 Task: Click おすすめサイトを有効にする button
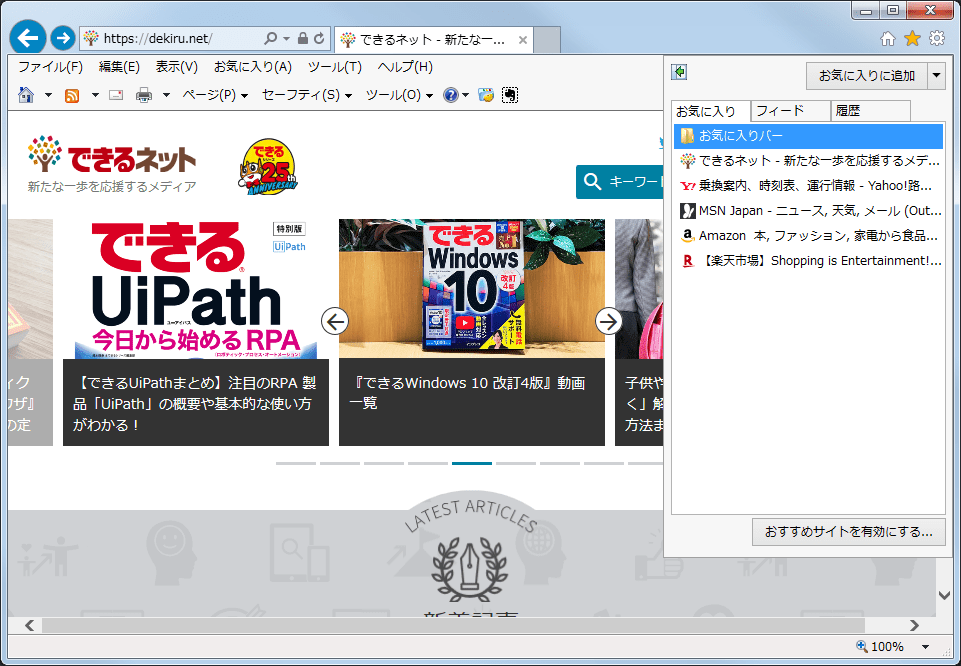[849, 532]
